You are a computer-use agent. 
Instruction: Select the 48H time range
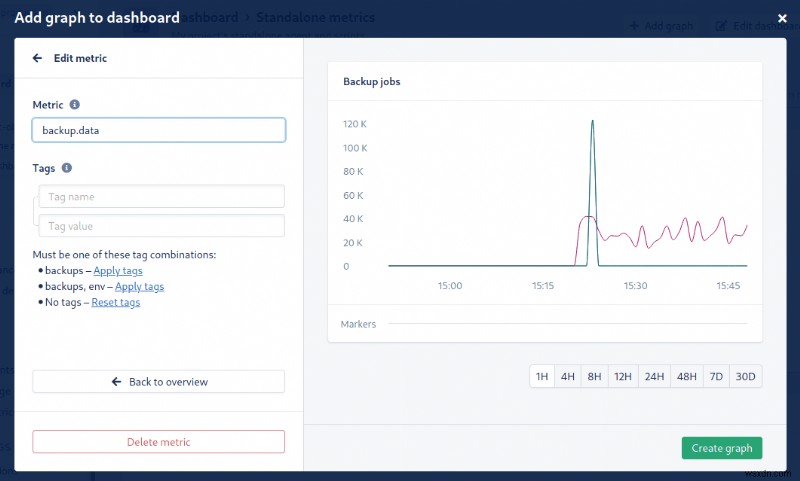click(x=687, y=376)
